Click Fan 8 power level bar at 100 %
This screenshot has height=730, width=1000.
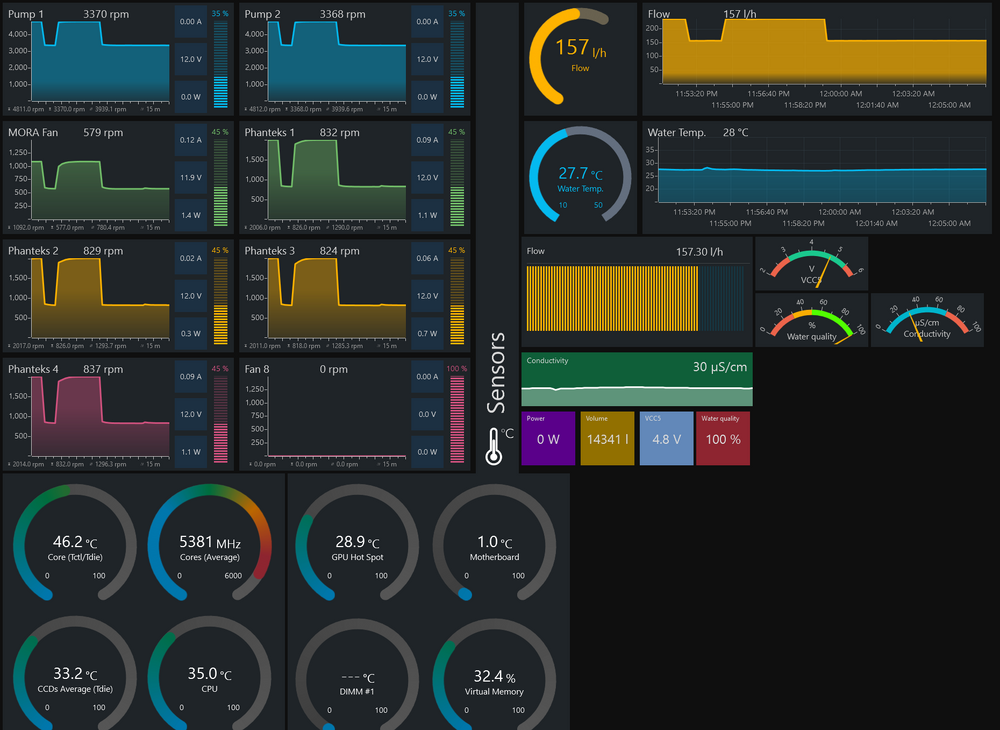[x=457, y=420]
